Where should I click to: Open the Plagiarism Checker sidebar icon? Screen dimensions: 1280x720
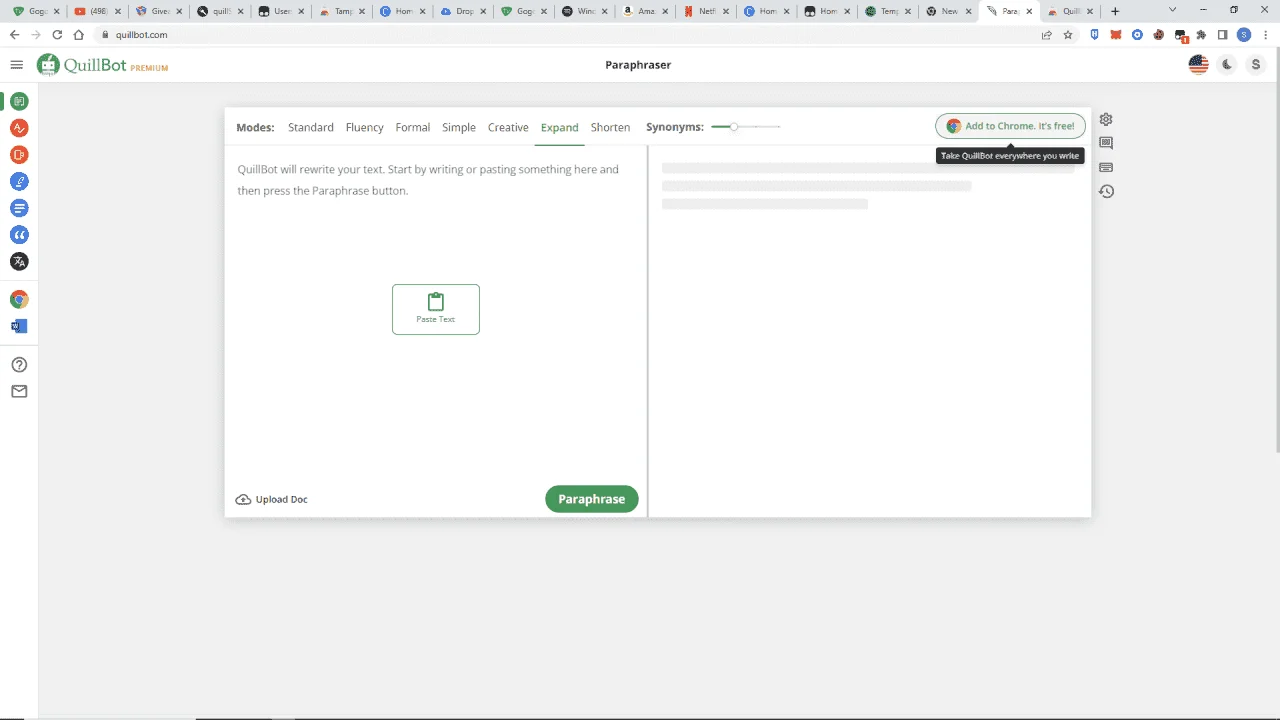pyautogui.click(x=19, y=155)
